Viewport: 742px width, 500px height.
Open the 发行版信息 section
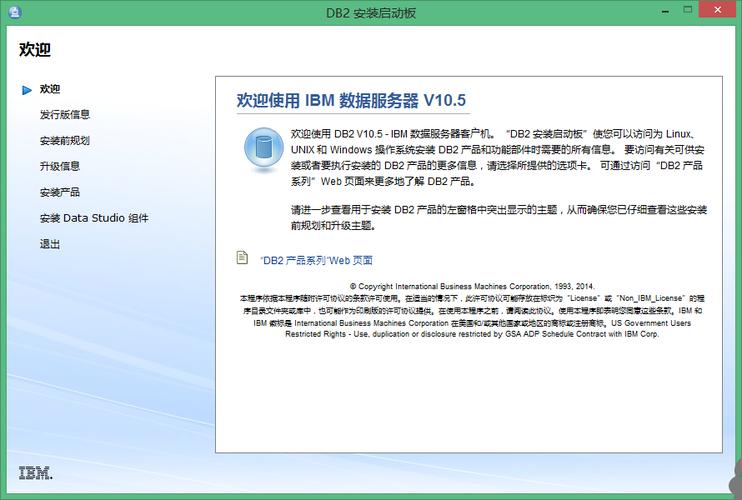tap(65, 114)
